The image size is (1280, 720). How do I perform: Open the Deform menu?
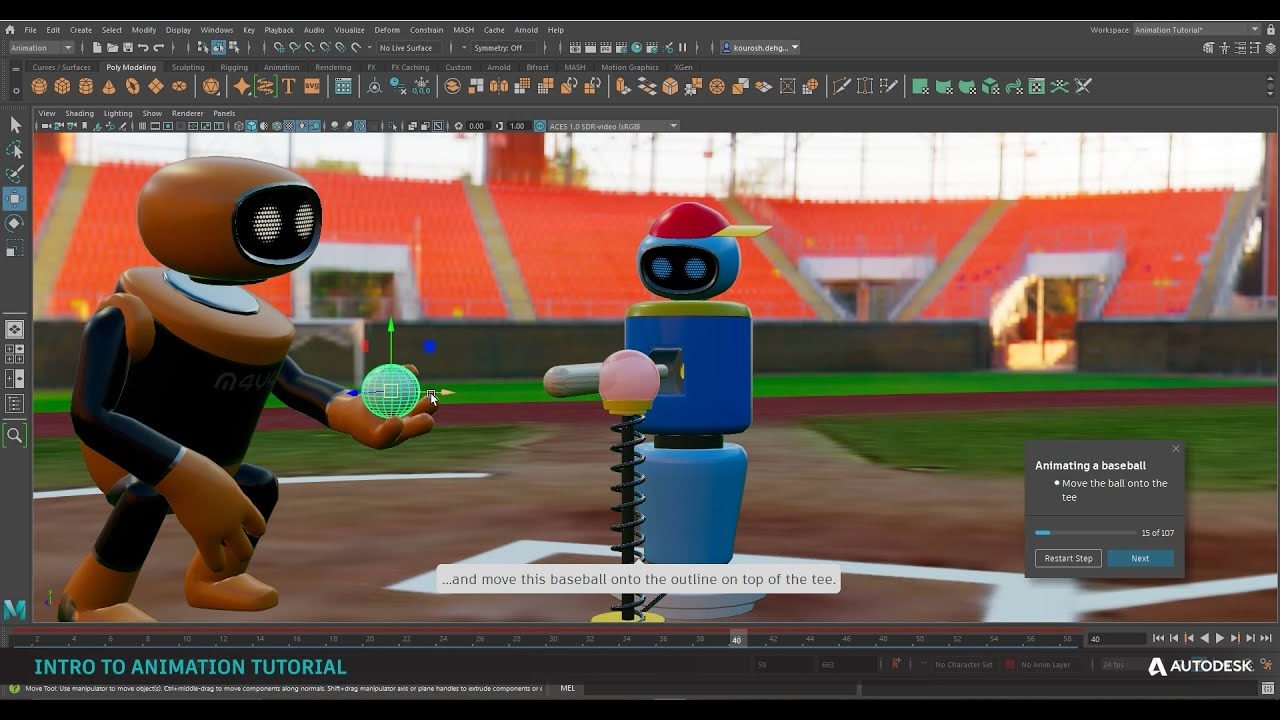[386, 30]
